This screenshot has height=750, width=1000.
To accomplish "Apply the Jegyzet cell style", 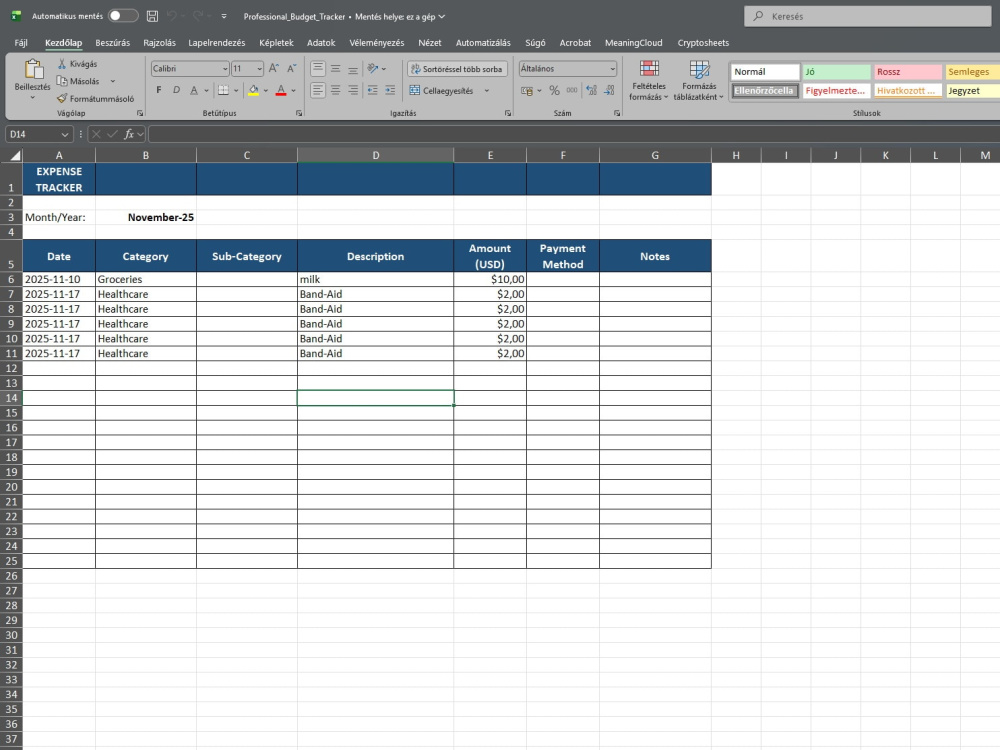I will click(x=973, y=91).
